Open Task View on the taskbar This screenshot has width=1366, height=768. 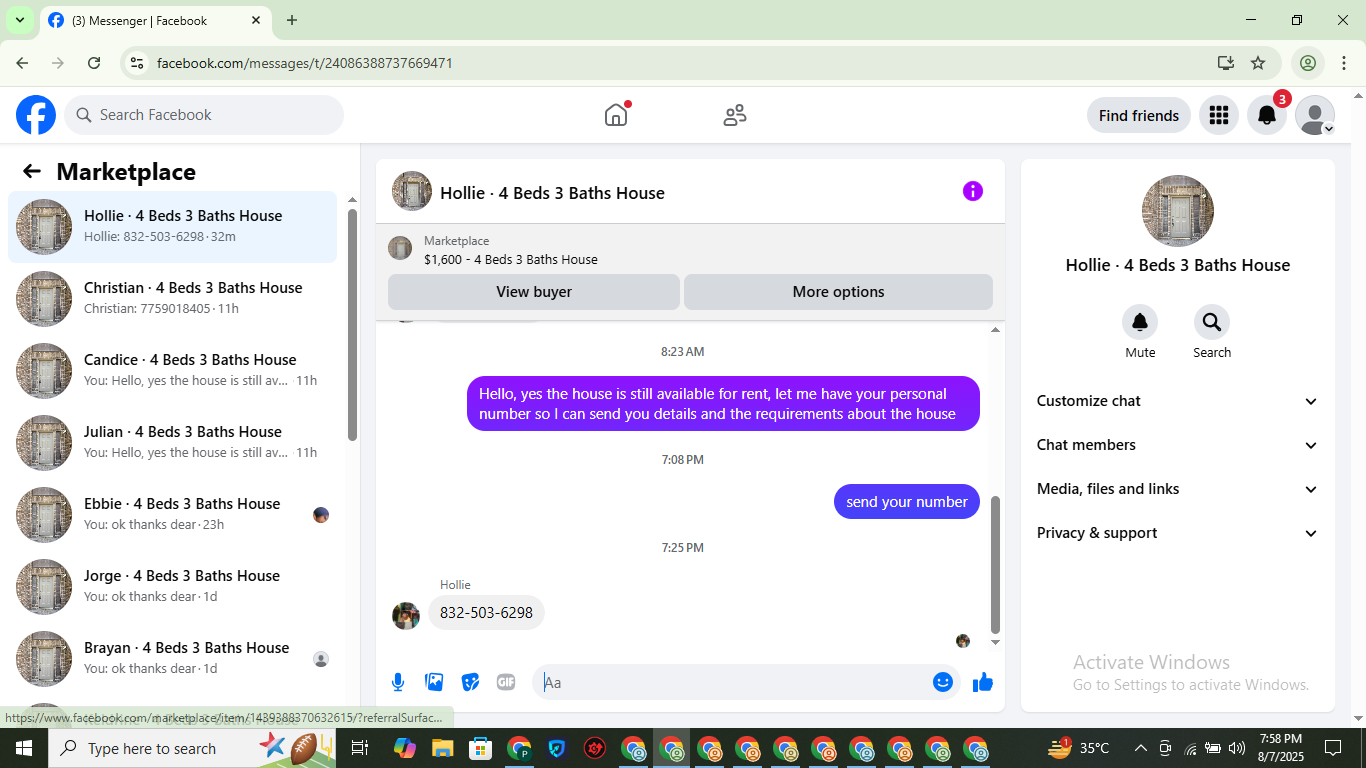coord(360,748)
